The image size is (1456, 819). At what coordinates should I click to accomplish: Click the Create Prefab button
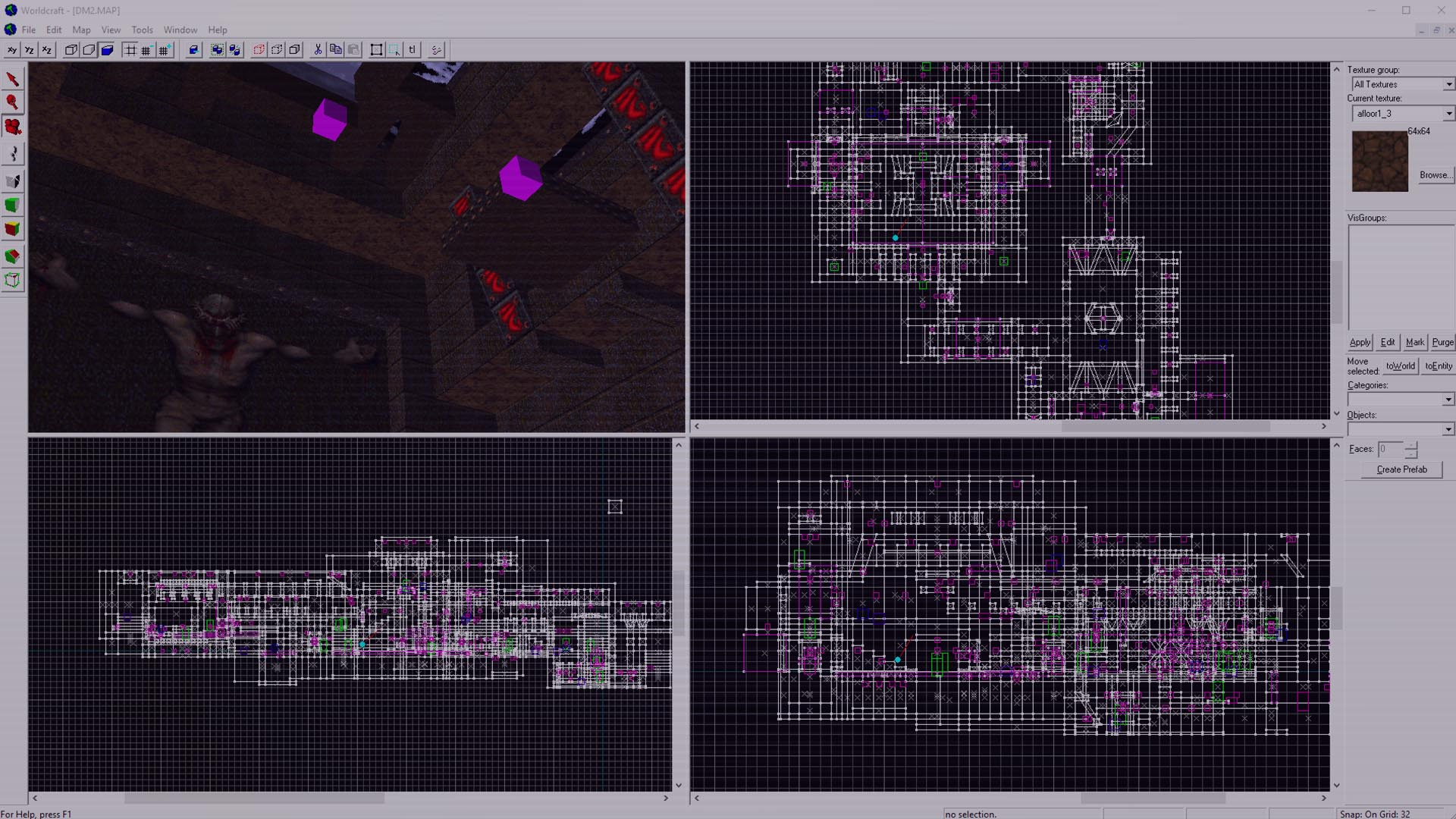pyautogui.click(x=1401, y=470)
